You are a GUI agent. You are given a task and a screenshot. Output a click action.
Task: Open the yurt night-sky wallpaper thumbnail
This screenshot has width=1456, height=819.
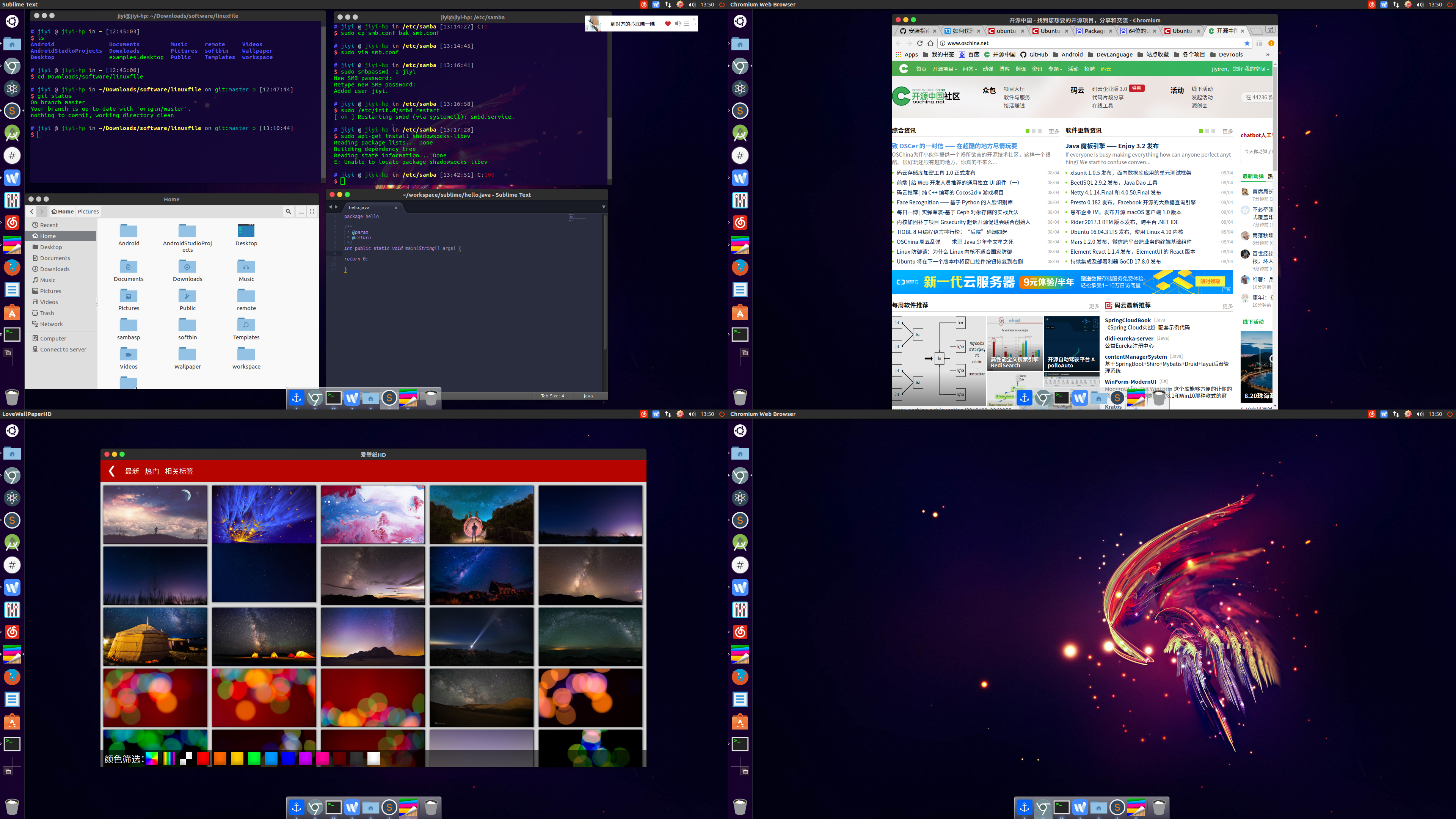click(155, 637)
